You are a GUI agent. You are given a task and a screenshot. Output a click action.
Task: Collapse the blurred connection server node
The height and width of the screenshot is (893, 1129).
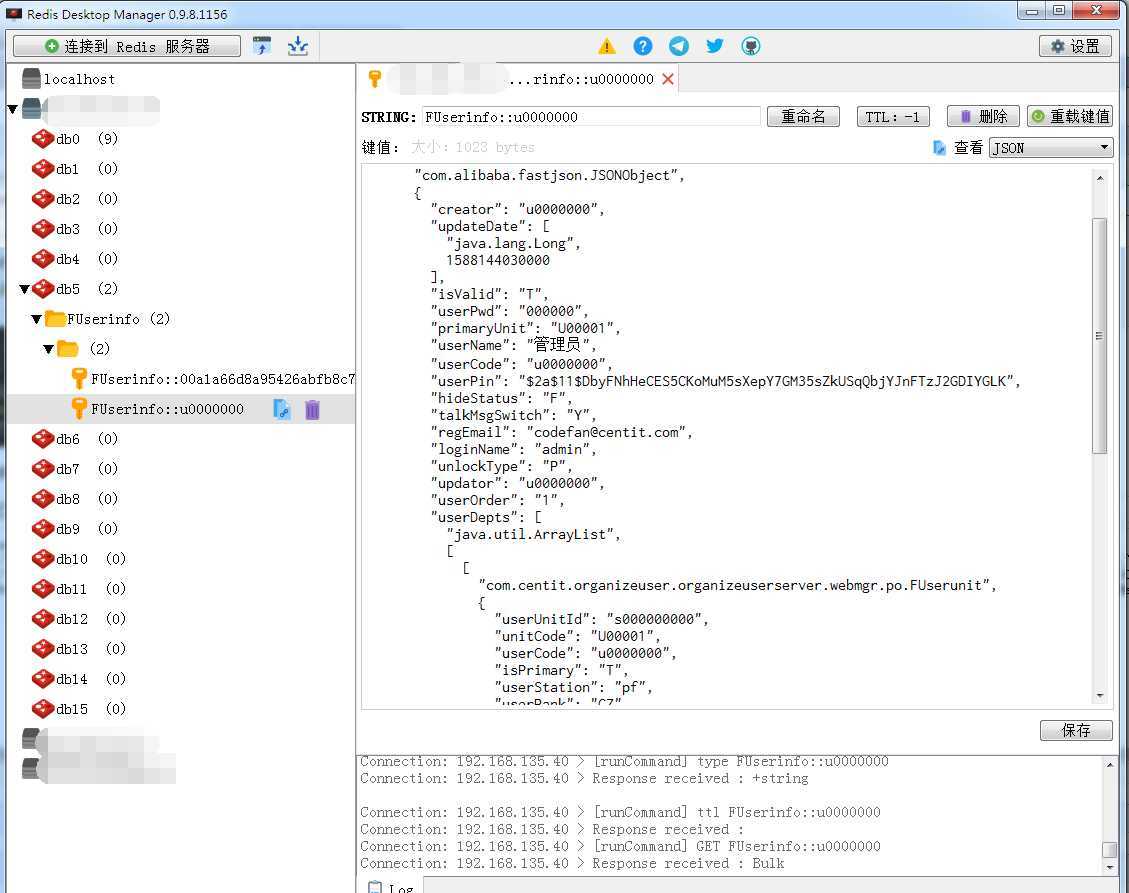coord(12,109)
